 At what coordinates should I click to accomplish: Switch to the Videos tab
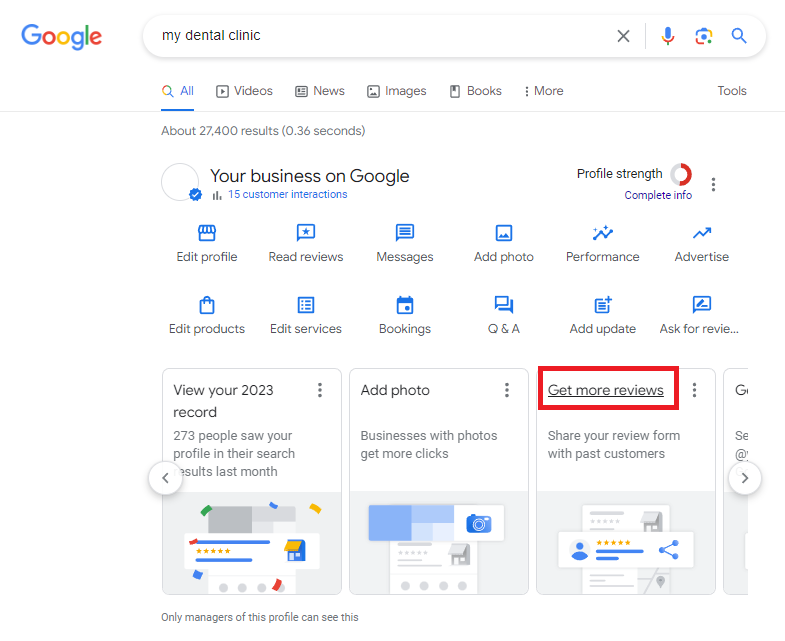pos(244,91)
